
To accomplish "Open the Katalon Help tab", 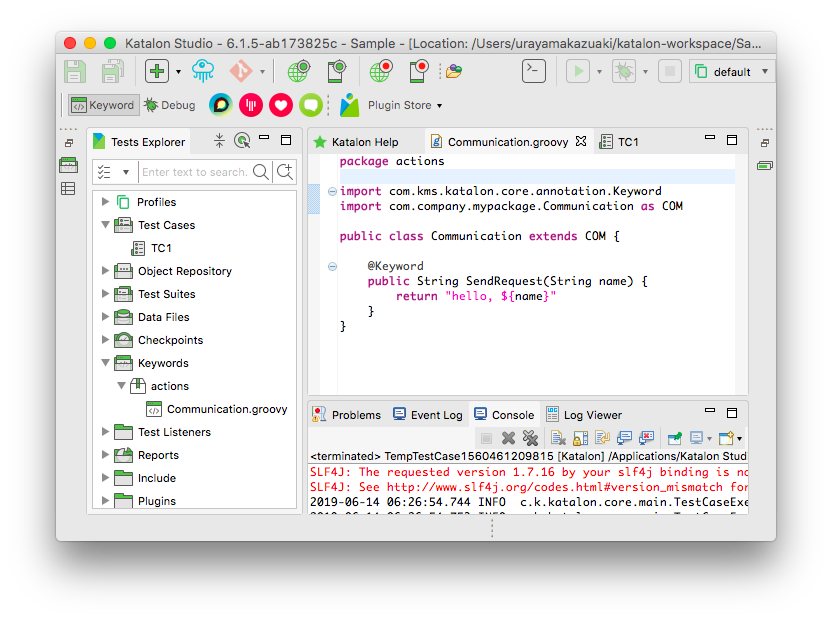I will tap(356, 142).
